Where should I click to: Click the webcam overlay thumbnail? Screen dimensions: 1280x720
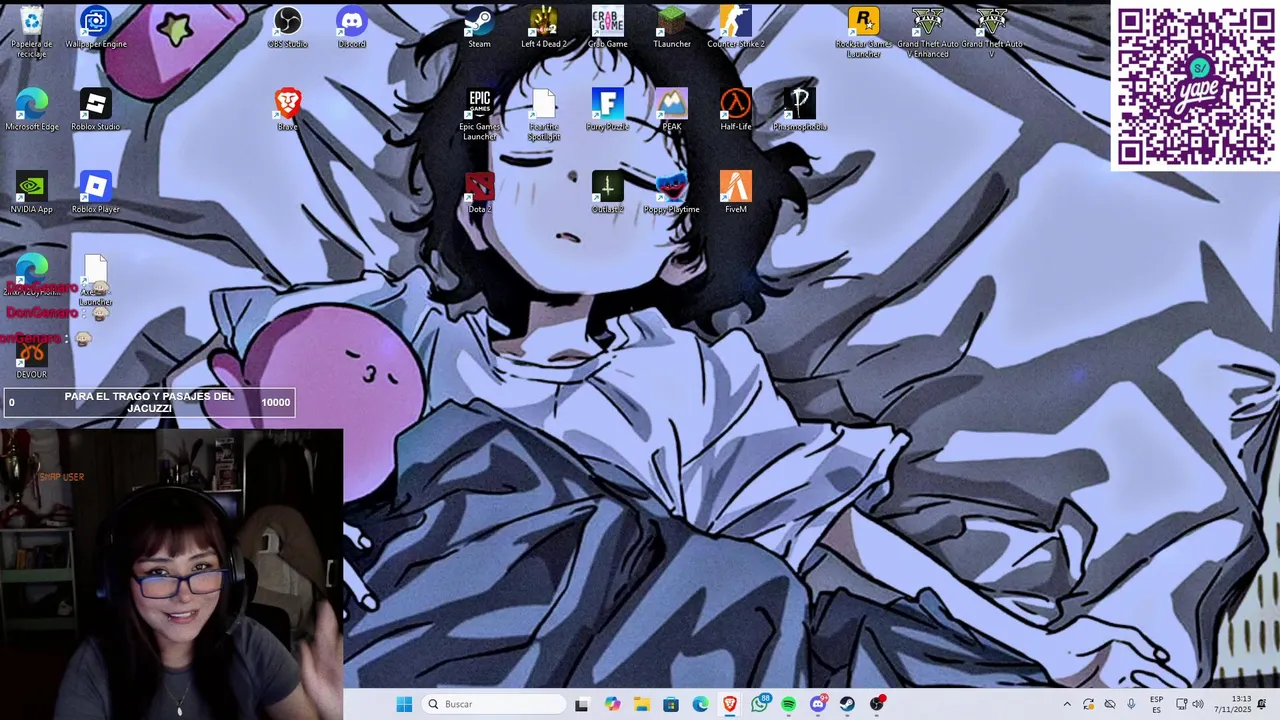(x=172, y=574)
